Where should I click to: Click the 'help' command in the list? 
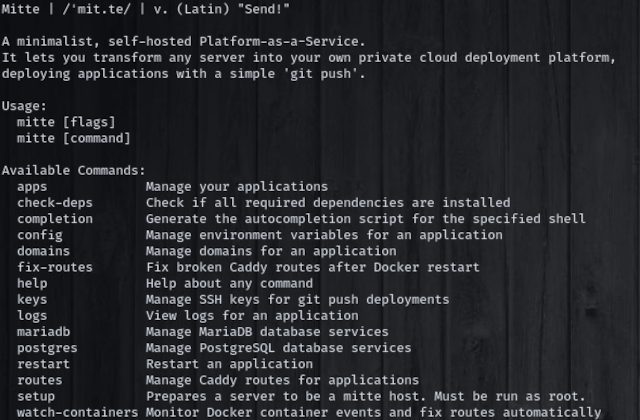pyautogui.click(x=32, y=283)
